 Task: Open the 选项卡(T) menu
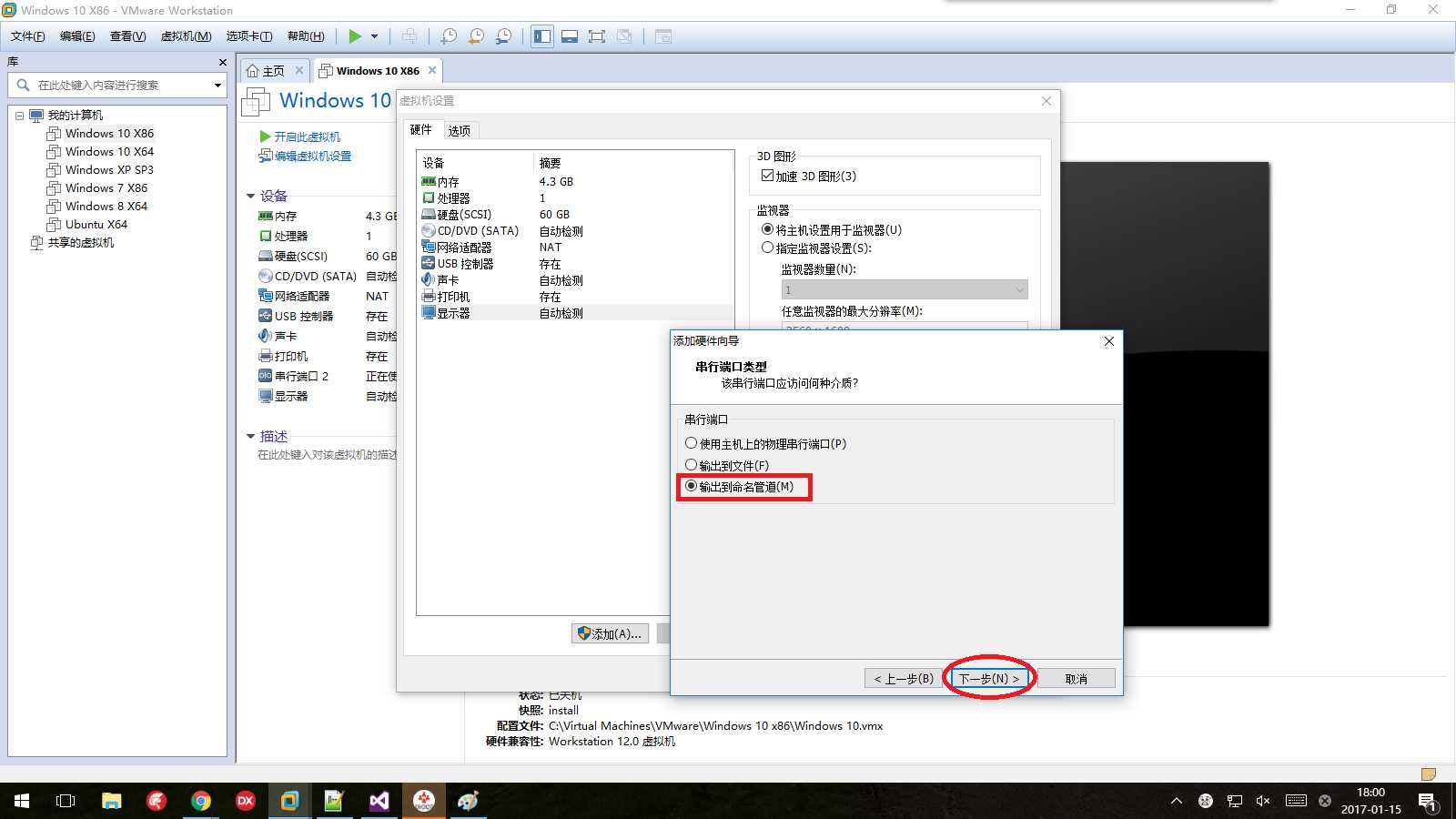pyautogui.click(x=249, y=36)
